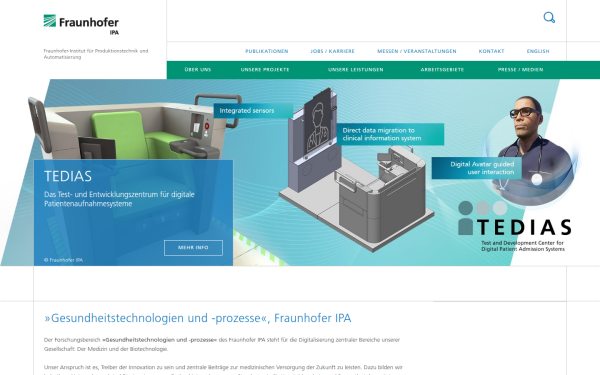The width and height of the screenshot is (600, 375).
Task: Open the search magnifier icon
Action: (x=549, y=18)
